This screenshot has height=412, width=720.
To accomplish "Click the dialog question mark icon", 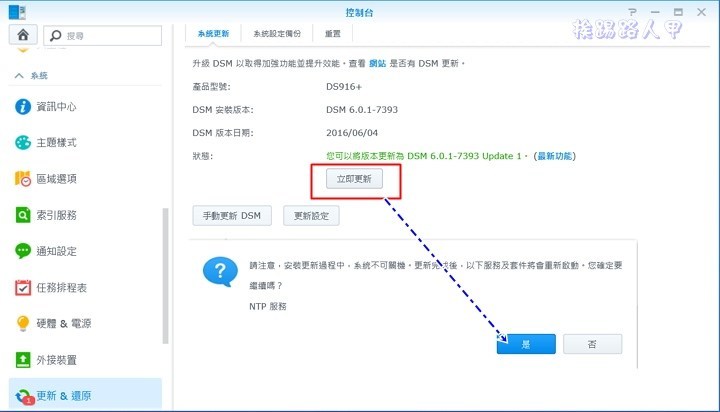I will (220, 272).
